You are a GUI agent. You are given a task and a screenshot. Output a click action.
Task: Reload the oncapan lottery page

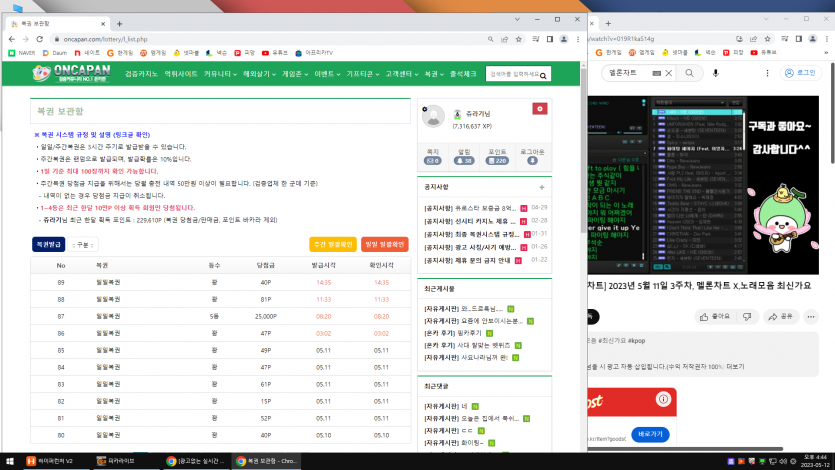[39, 39]
